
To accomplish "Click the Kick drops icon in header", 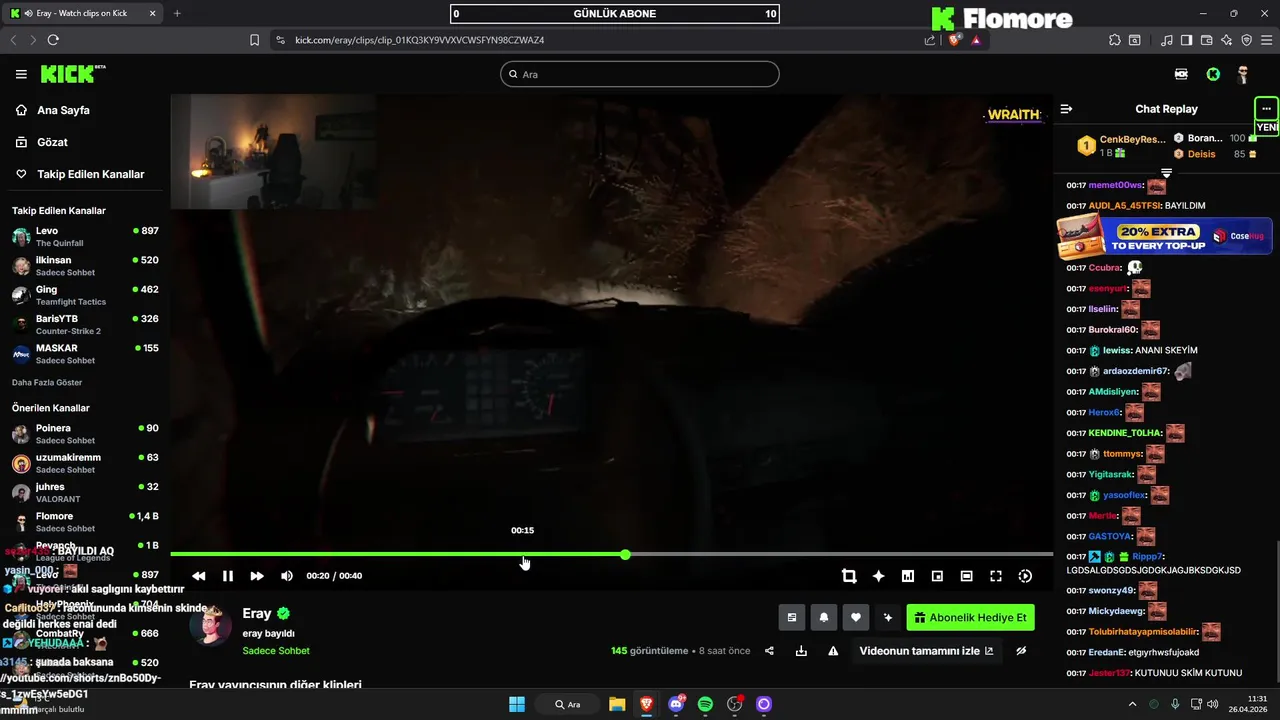I will click(x=1181, y=74).
